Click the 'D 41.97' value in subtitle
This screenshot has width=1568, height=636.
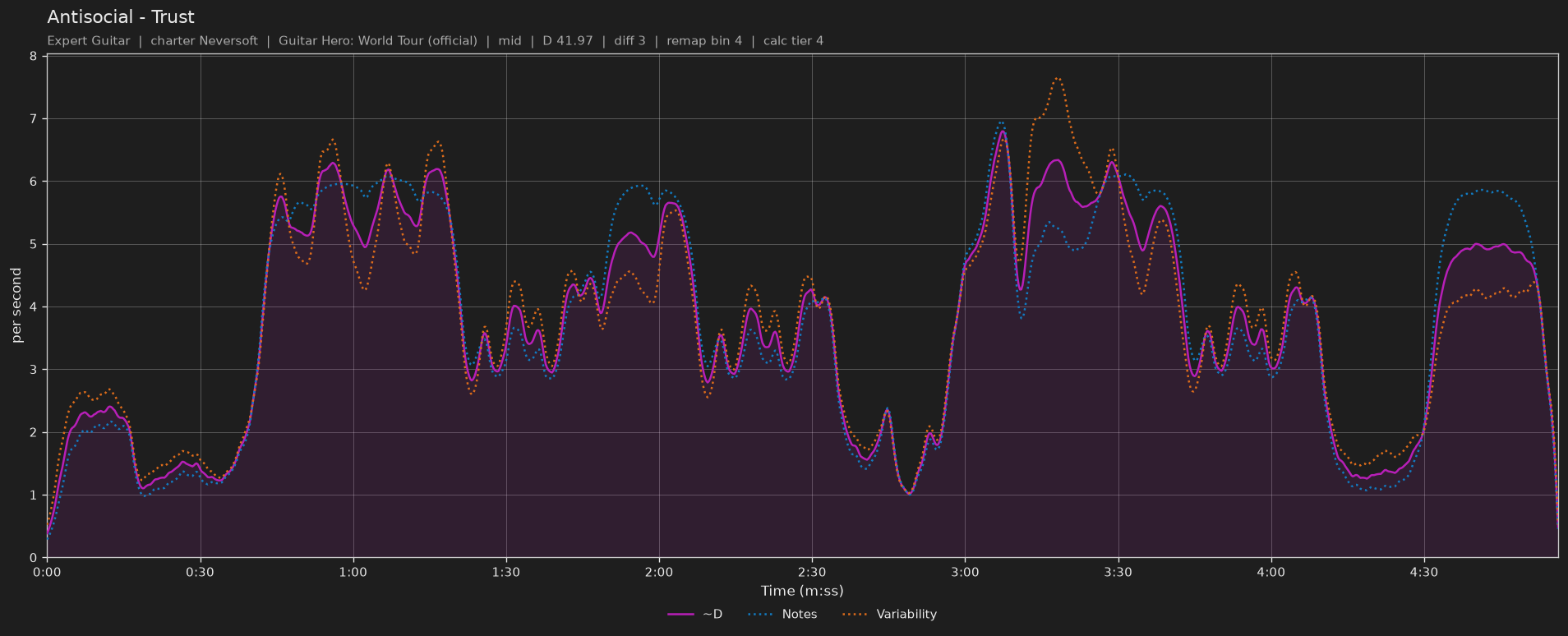tap(568, 41)
